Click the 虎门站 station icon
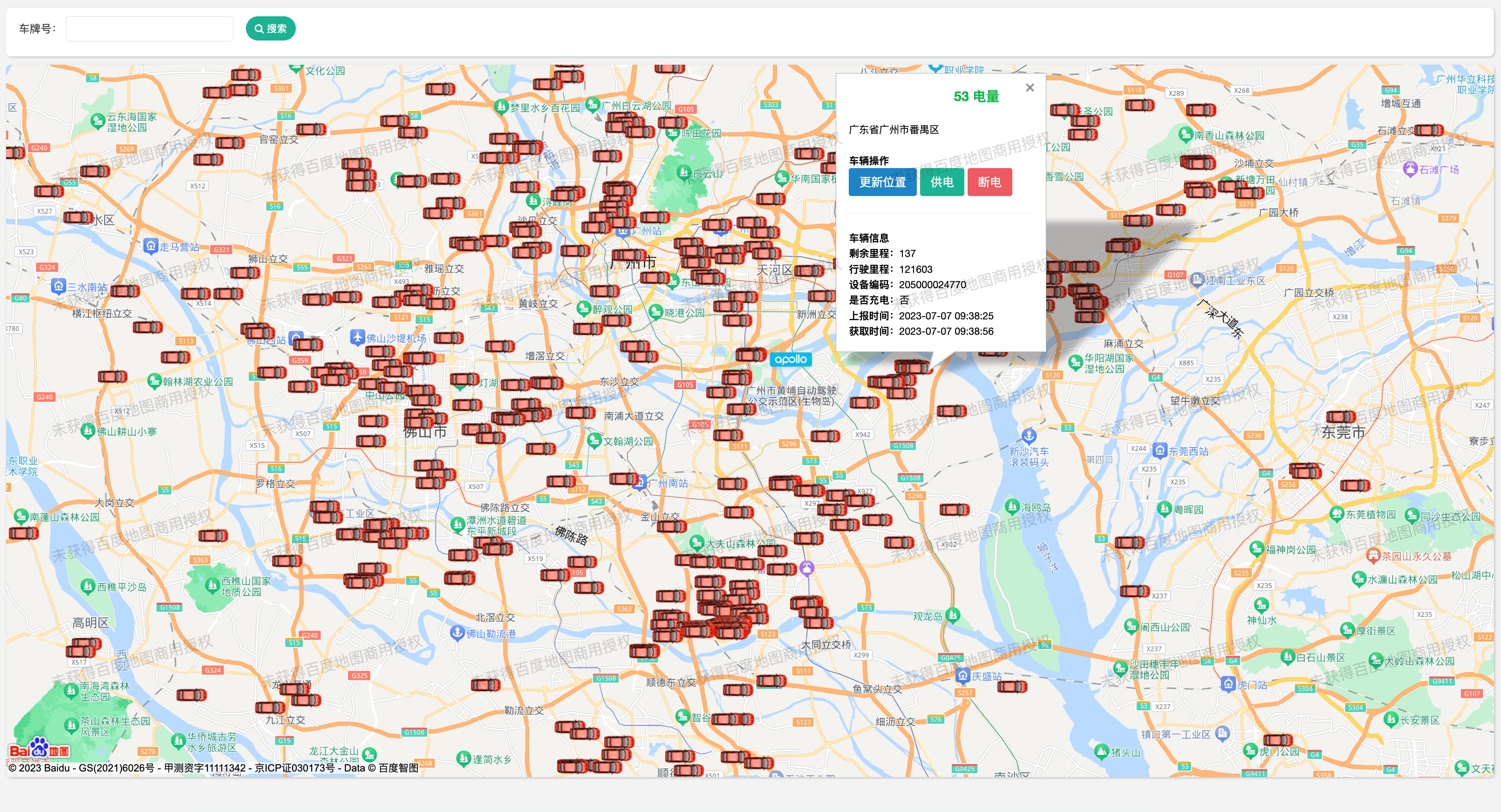The image size is (1501, 812). (1228, 684)
